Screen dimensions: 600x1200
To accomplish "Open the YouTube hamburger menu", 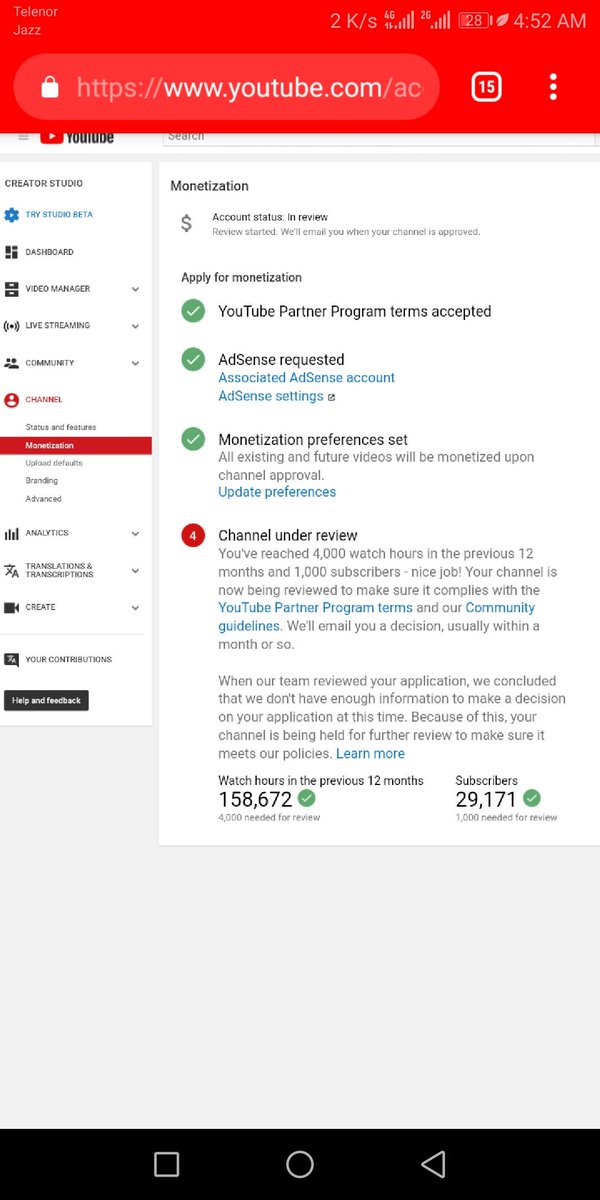I will (24, 136).
